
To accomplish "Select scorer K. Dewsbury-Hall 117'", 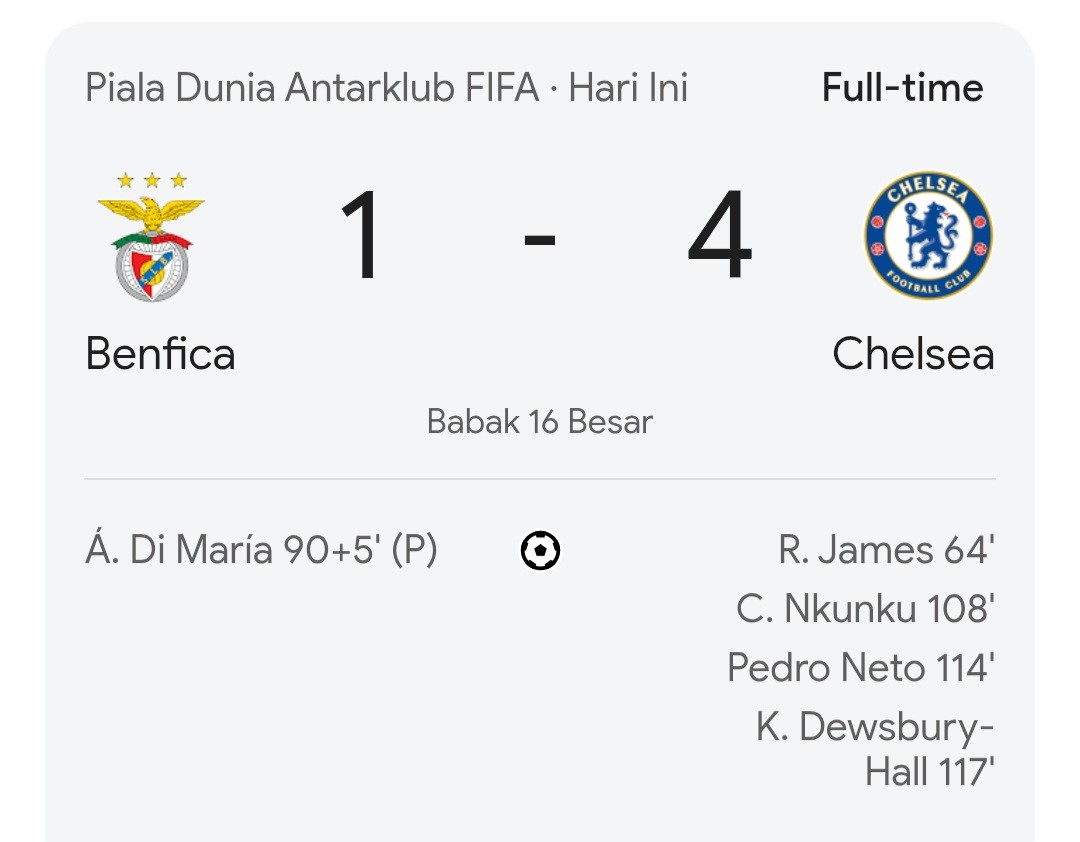I will [x=875, y=748].
